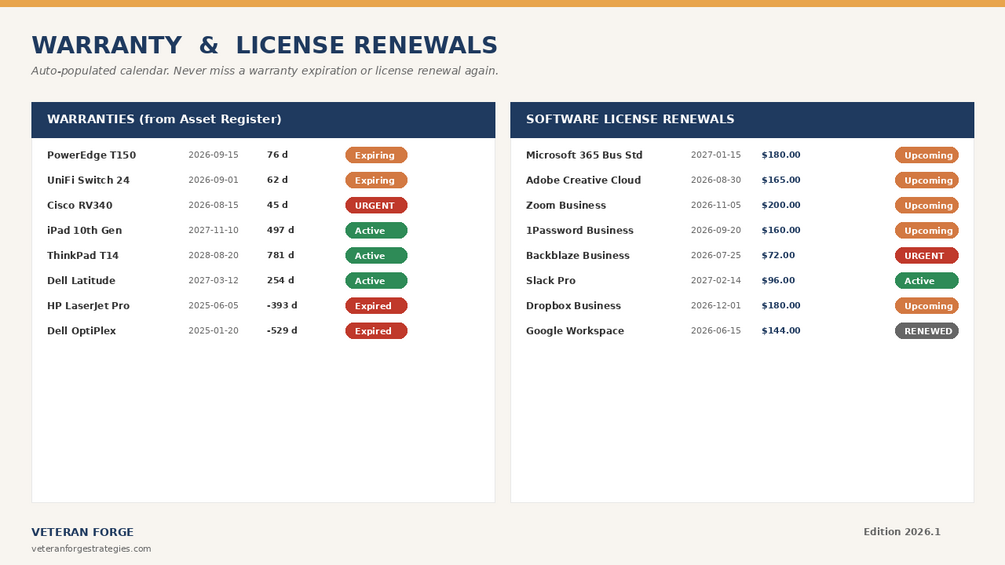This screenshot has width=1005, height=565.
Task: Click the $72.00 license cost
Action: (x=778, y=254)
